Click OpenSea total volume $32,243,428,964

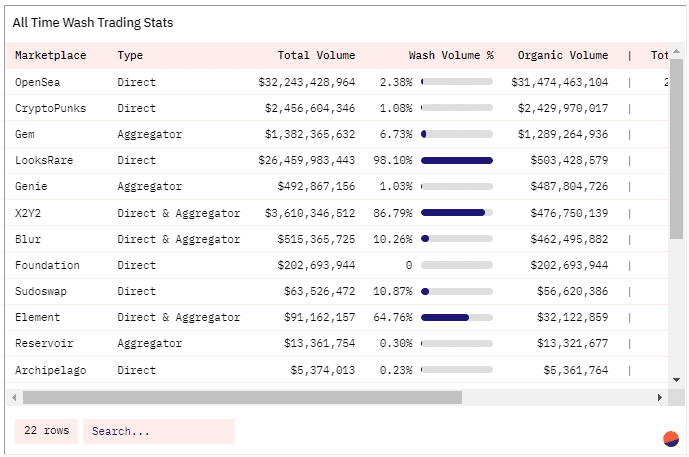[x=307, y=82]
